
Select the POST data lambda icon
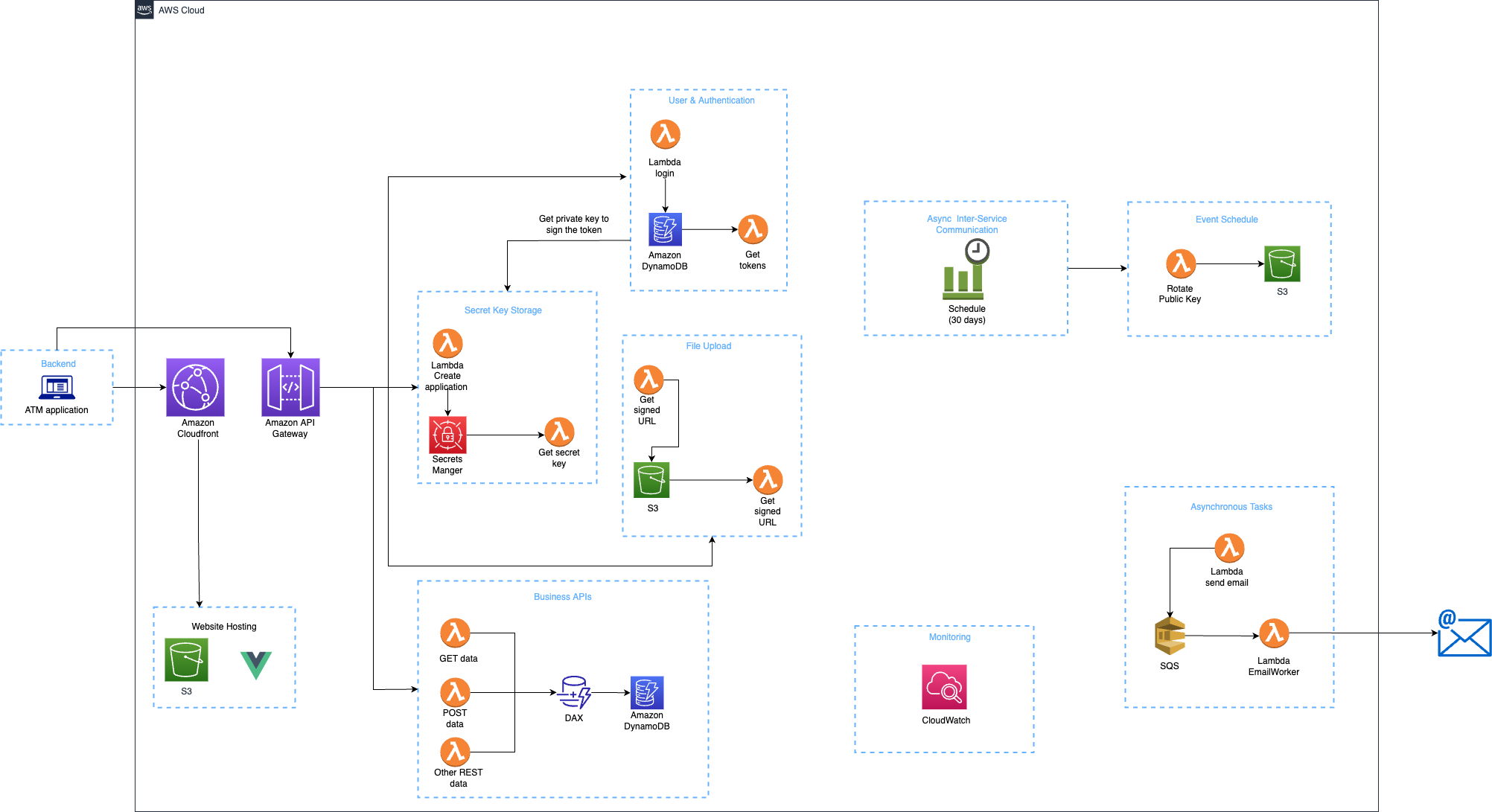(x=455, y=692)
